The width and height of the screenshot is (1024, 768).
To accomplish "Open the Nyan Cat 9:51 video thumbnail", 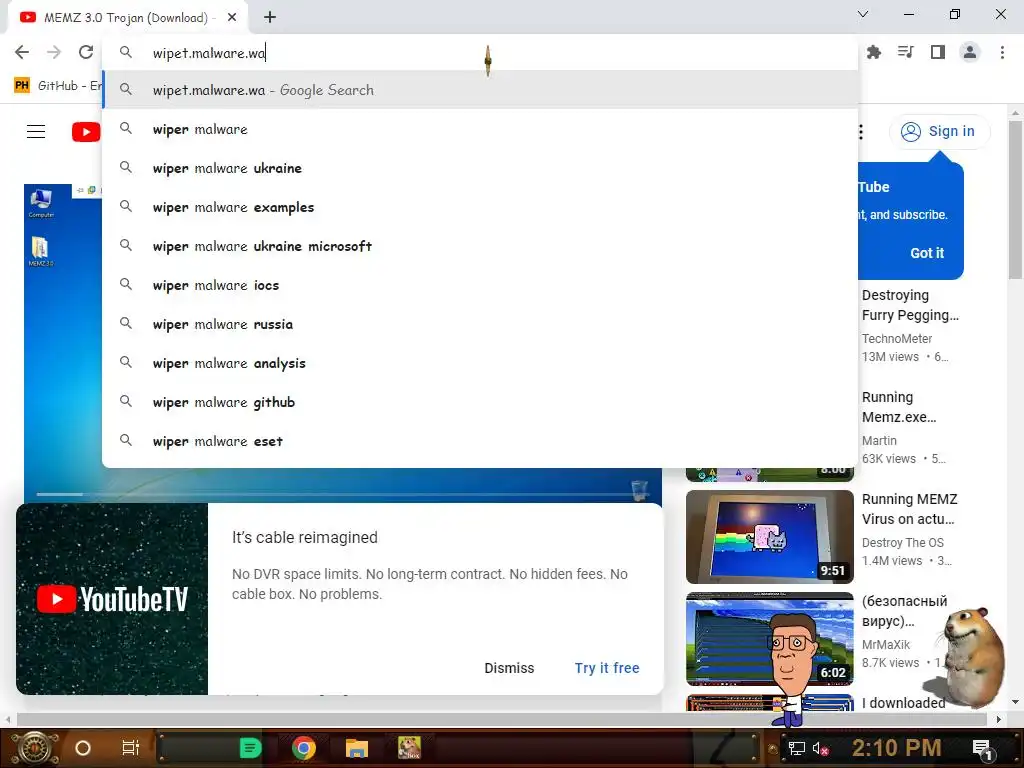I will coord(769,537).
